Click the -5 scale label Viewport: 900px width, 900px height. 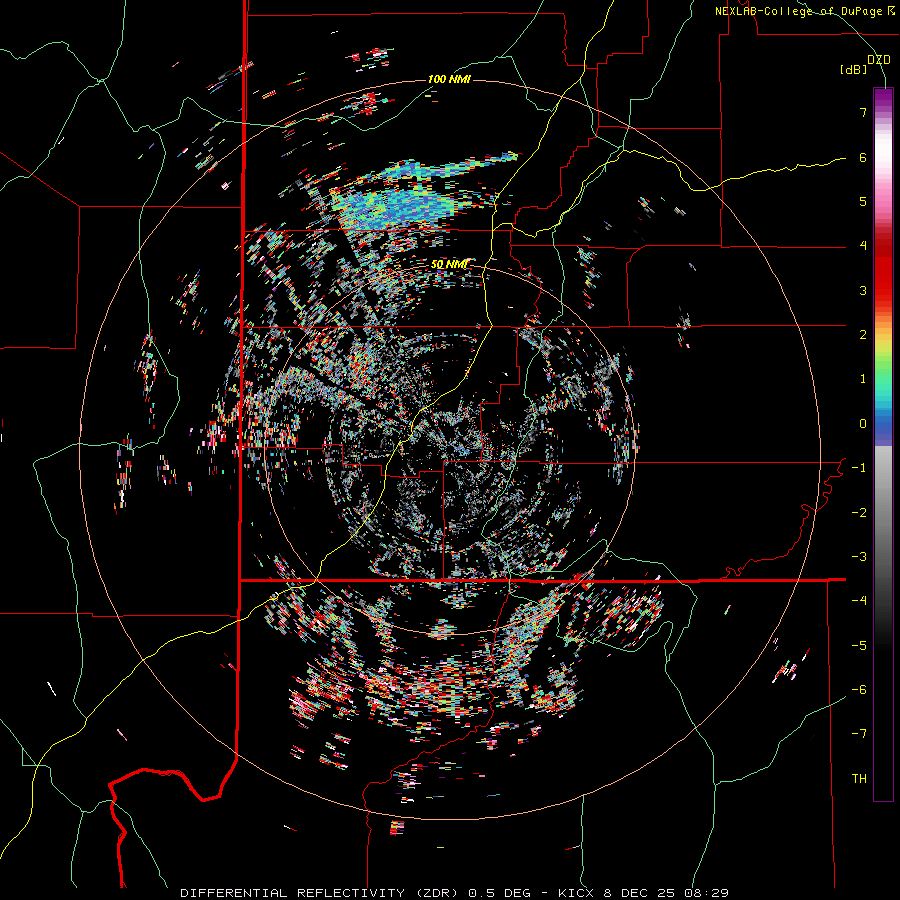[x=859, y=646]
